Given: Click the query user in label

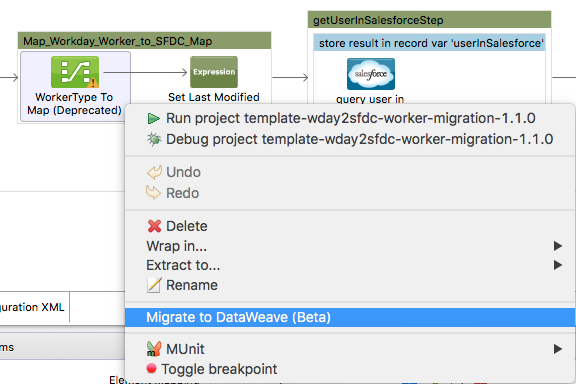Looking at the screenshot, I should pos(370,99).
